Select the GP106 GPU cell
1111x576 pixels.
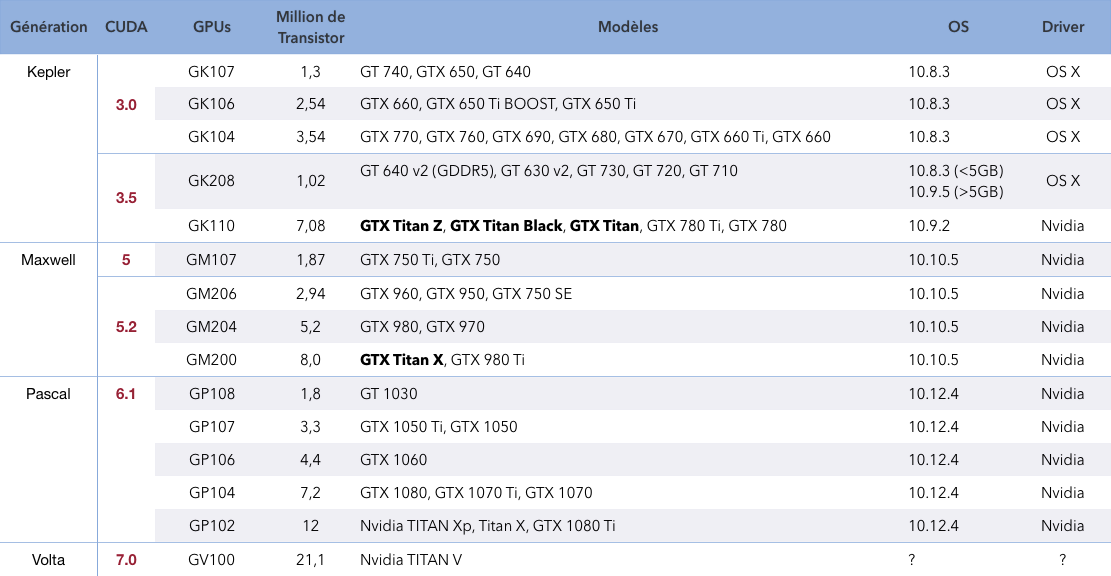click(x=211, y=459)
